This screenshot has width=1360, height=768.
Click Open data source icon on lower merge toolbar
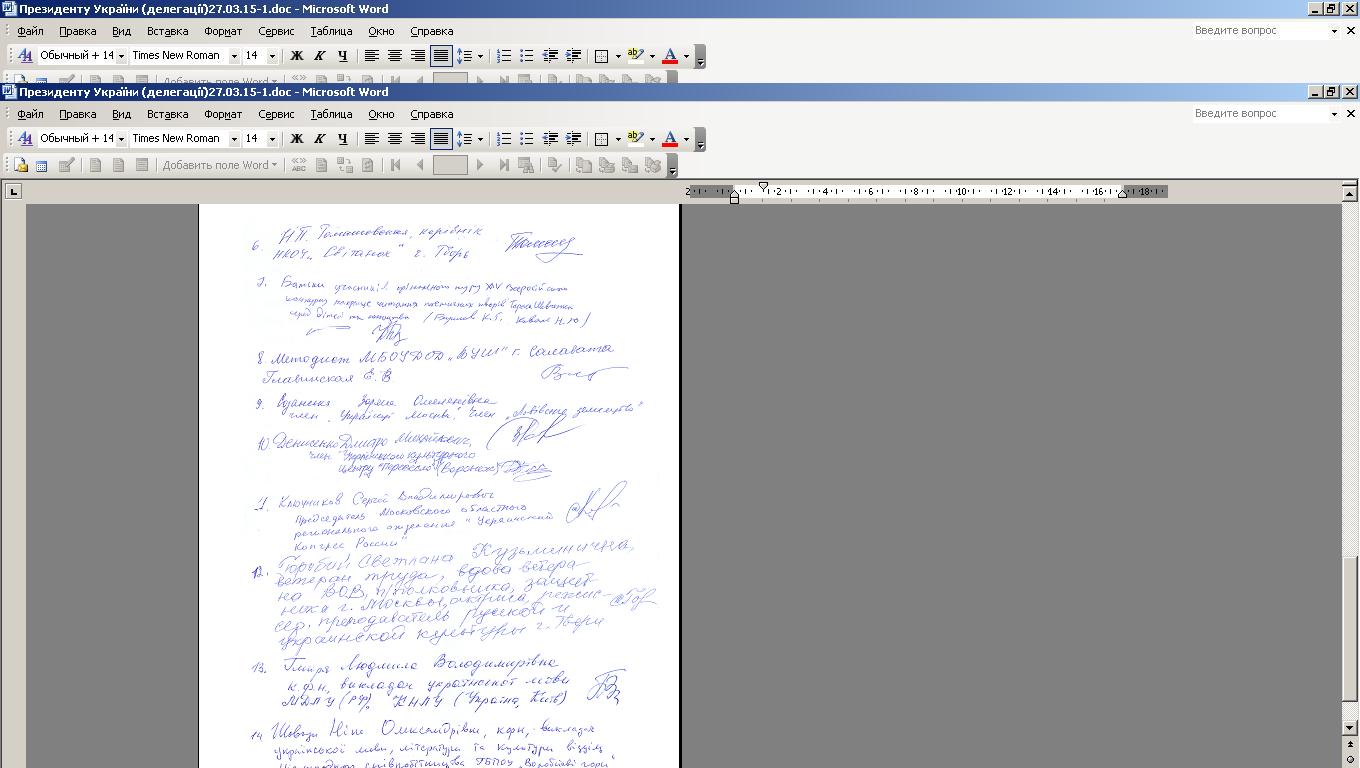(x=42, y=165)
